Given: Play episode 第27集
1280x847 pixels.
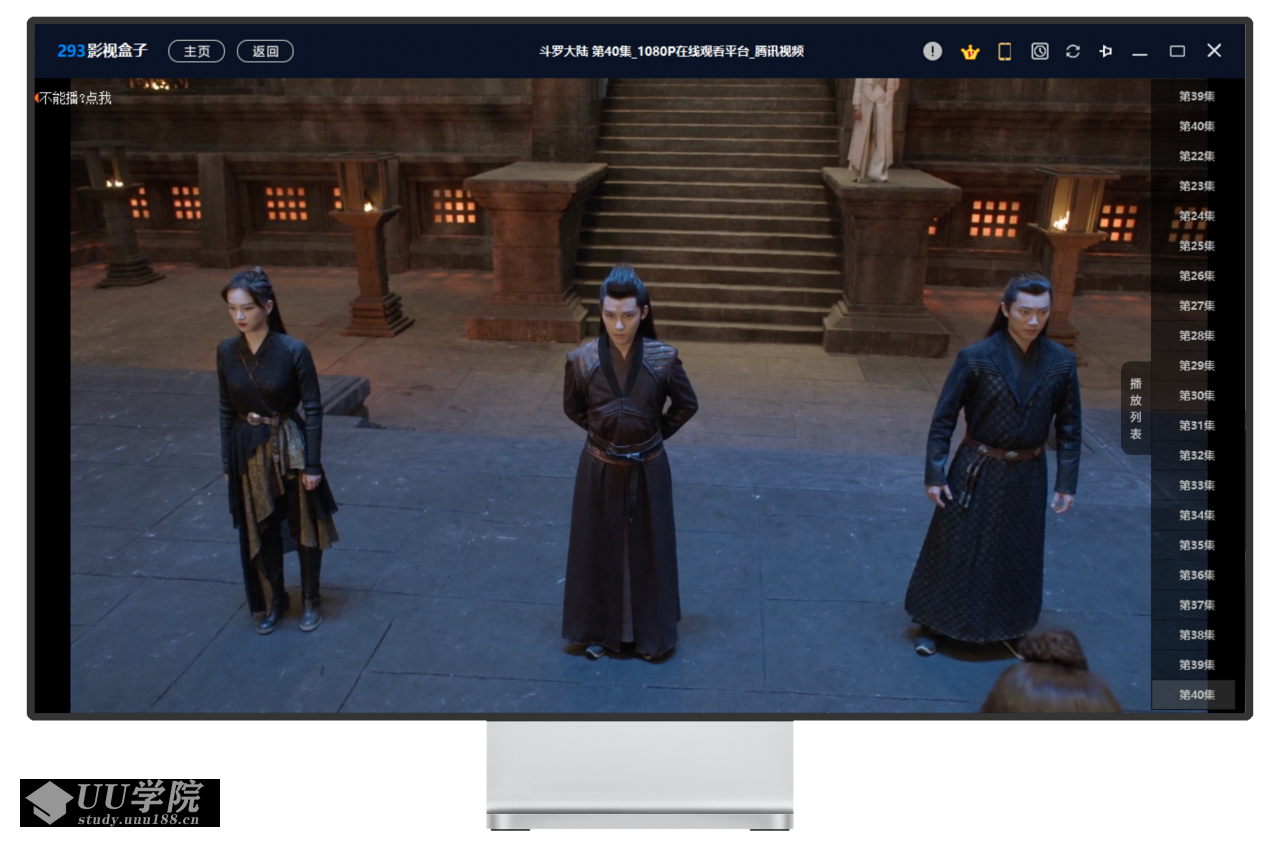Looking at the screenshot, I should pyautogui.click(x=1196, y=306).
